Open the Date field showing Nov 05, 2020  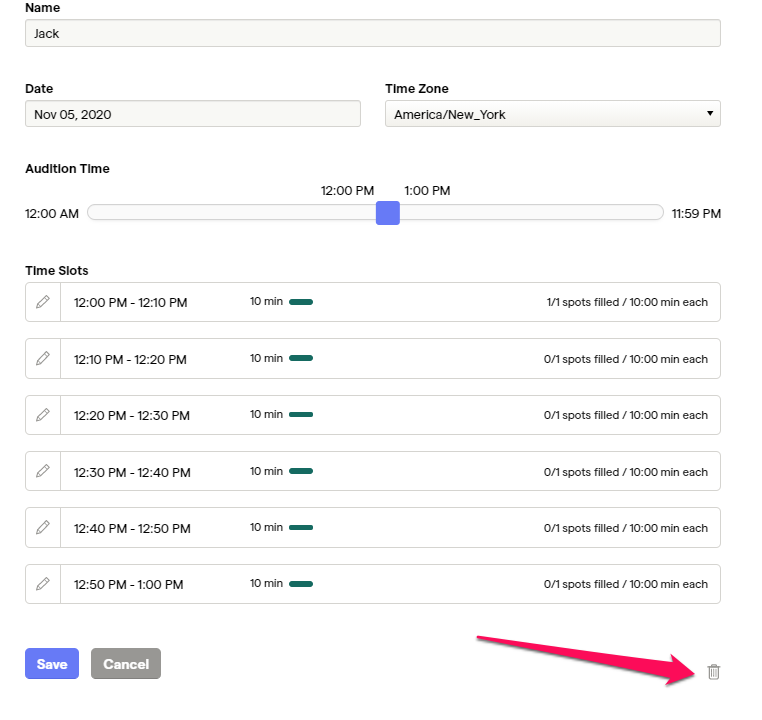(192, 114)
